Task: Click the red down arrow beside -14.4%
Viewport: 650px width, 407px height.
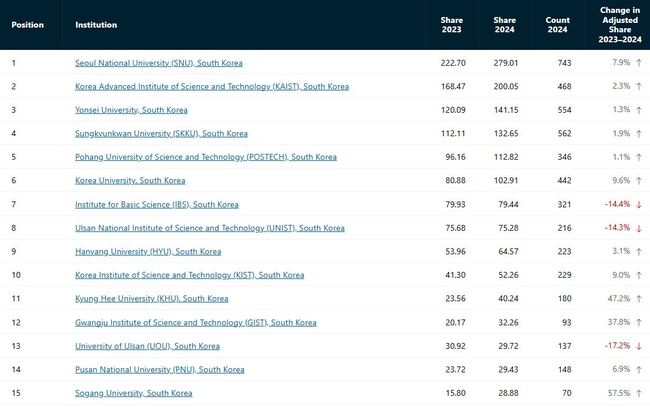Action: 639,204
